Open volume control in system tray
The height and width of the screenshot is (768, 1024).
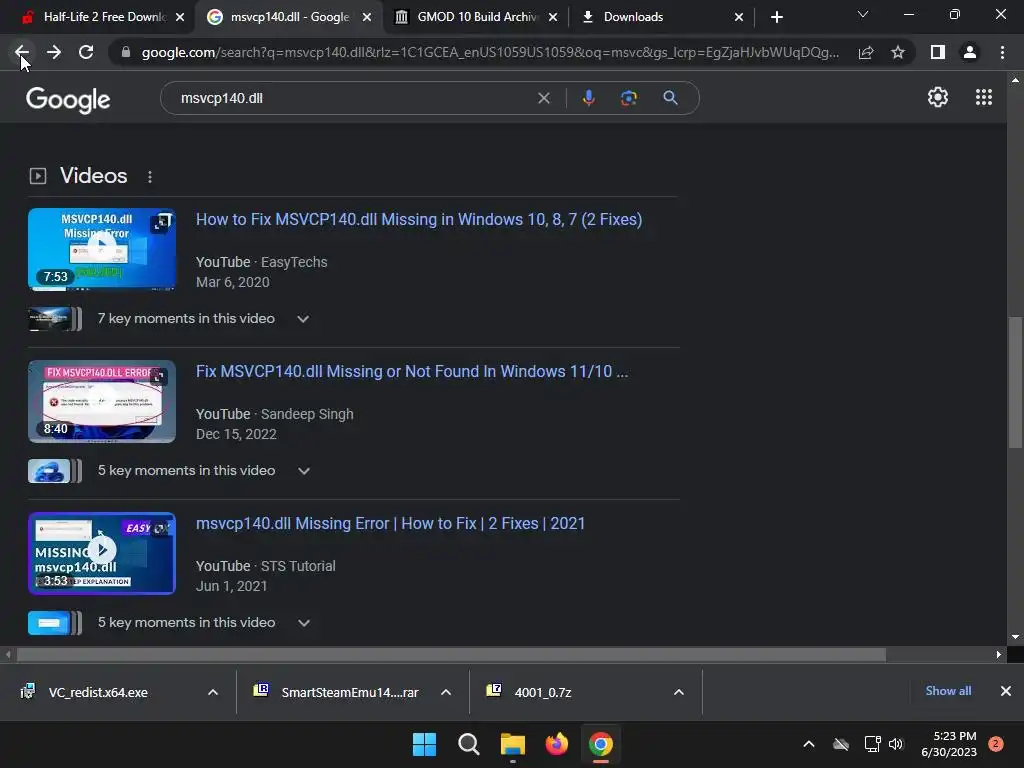point(896,744)
